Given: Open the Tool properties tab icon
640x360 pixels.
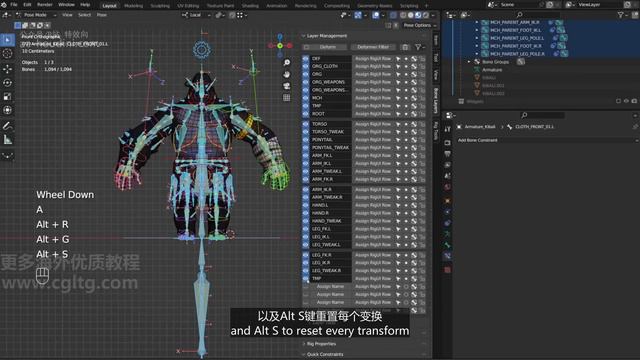Looking at the screenshot, I should point(447,129).
